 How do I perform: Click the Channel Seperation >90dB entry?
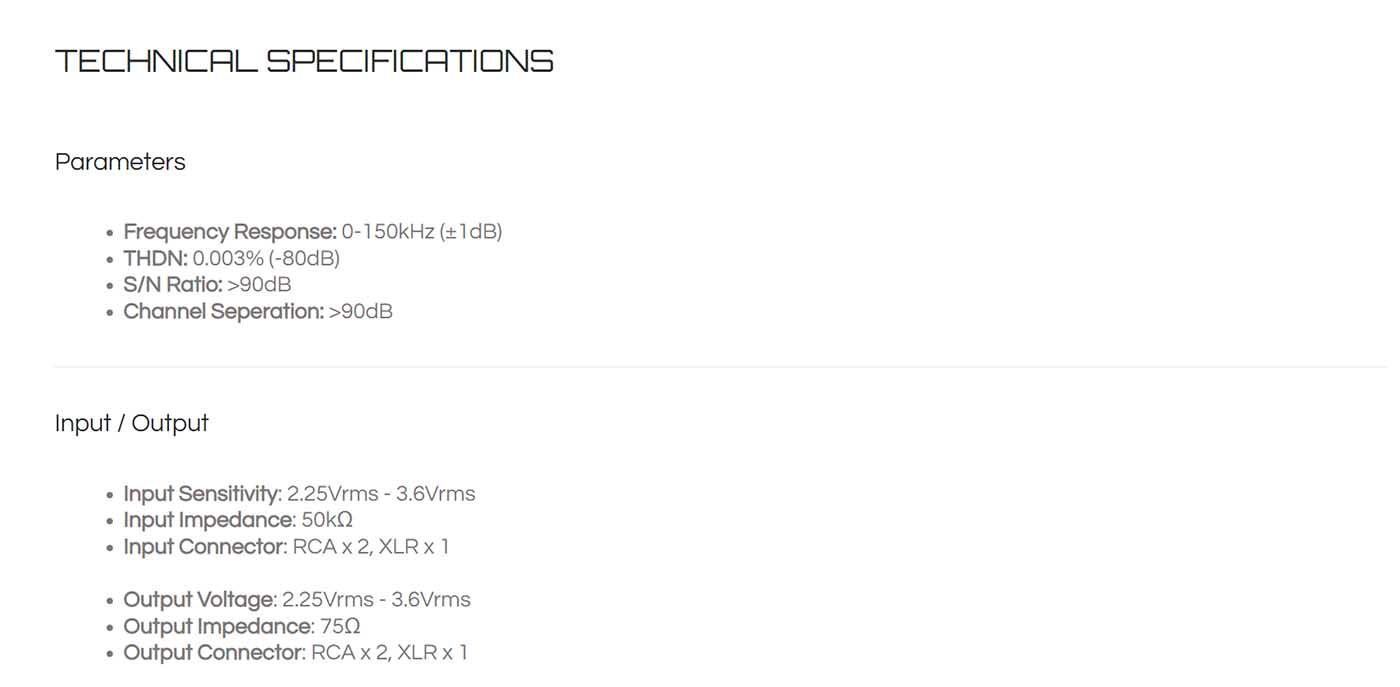coord(258,311)
